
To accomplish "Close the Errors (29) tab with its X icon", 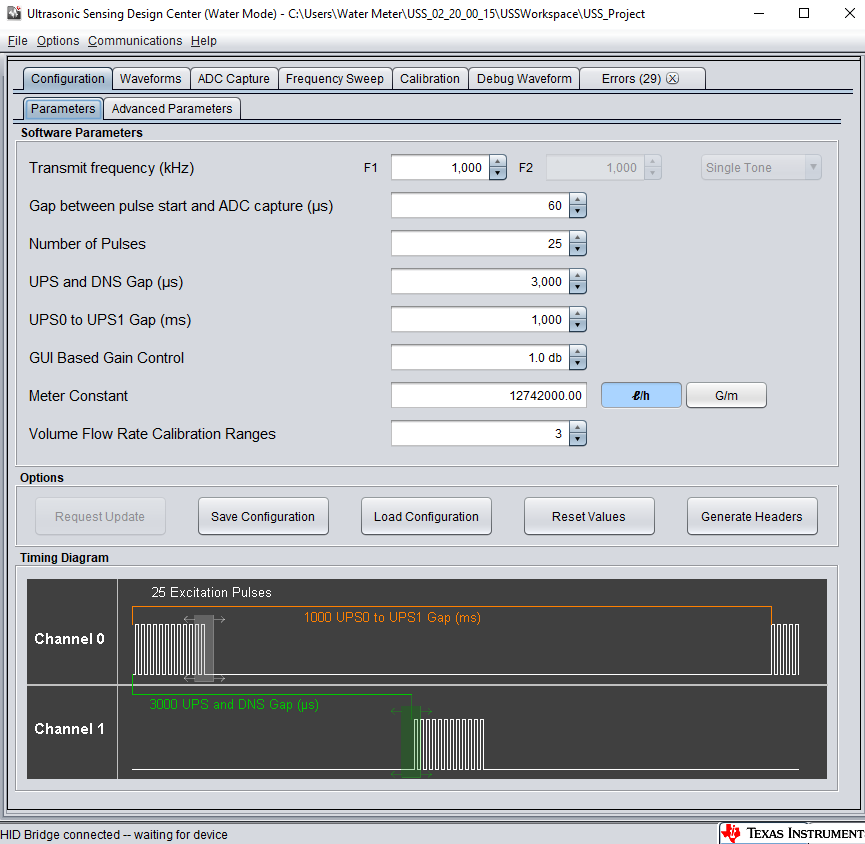I will pyautogui.click(x=672, y=78).
